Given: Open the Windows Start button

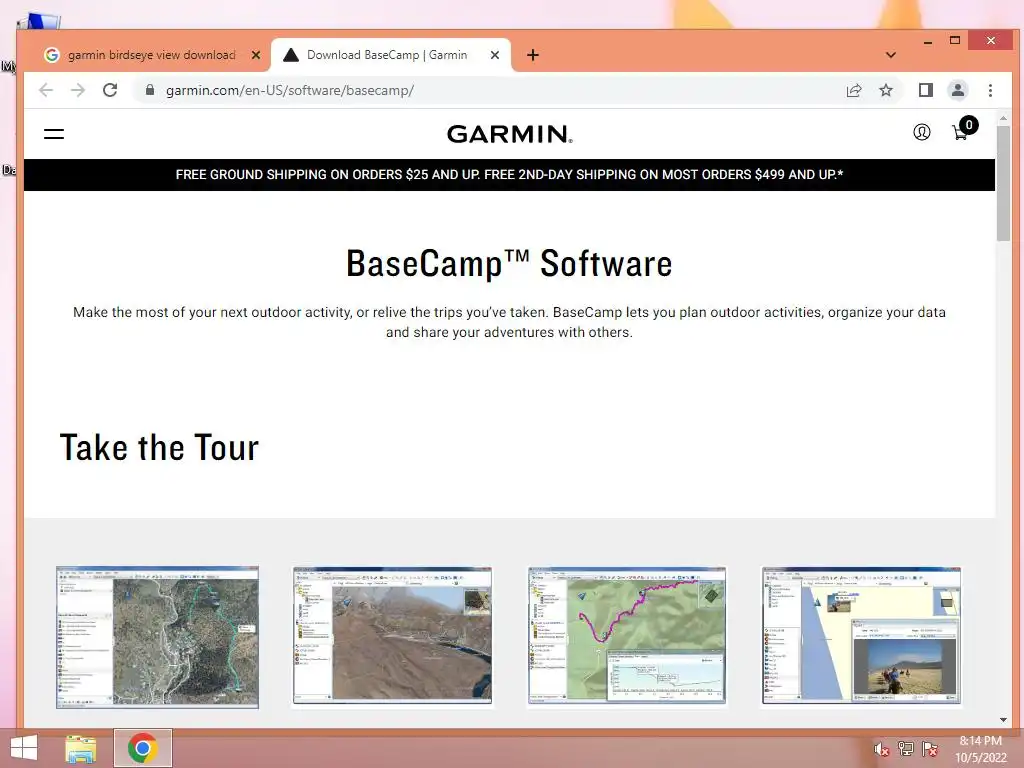Looking at the screenshot, I should tap(24, 748).
